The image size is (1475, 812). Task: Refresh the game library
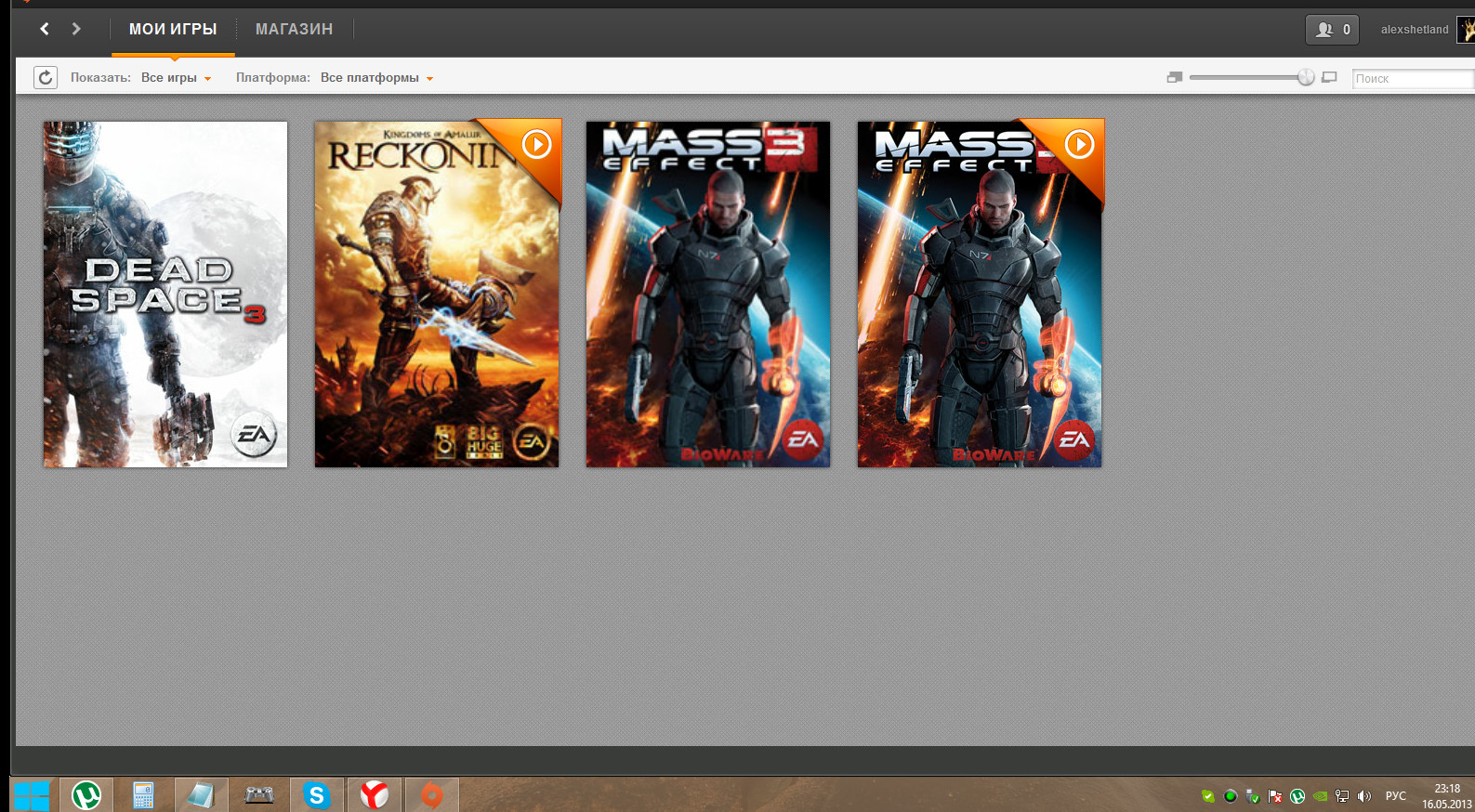click(46, 78)
